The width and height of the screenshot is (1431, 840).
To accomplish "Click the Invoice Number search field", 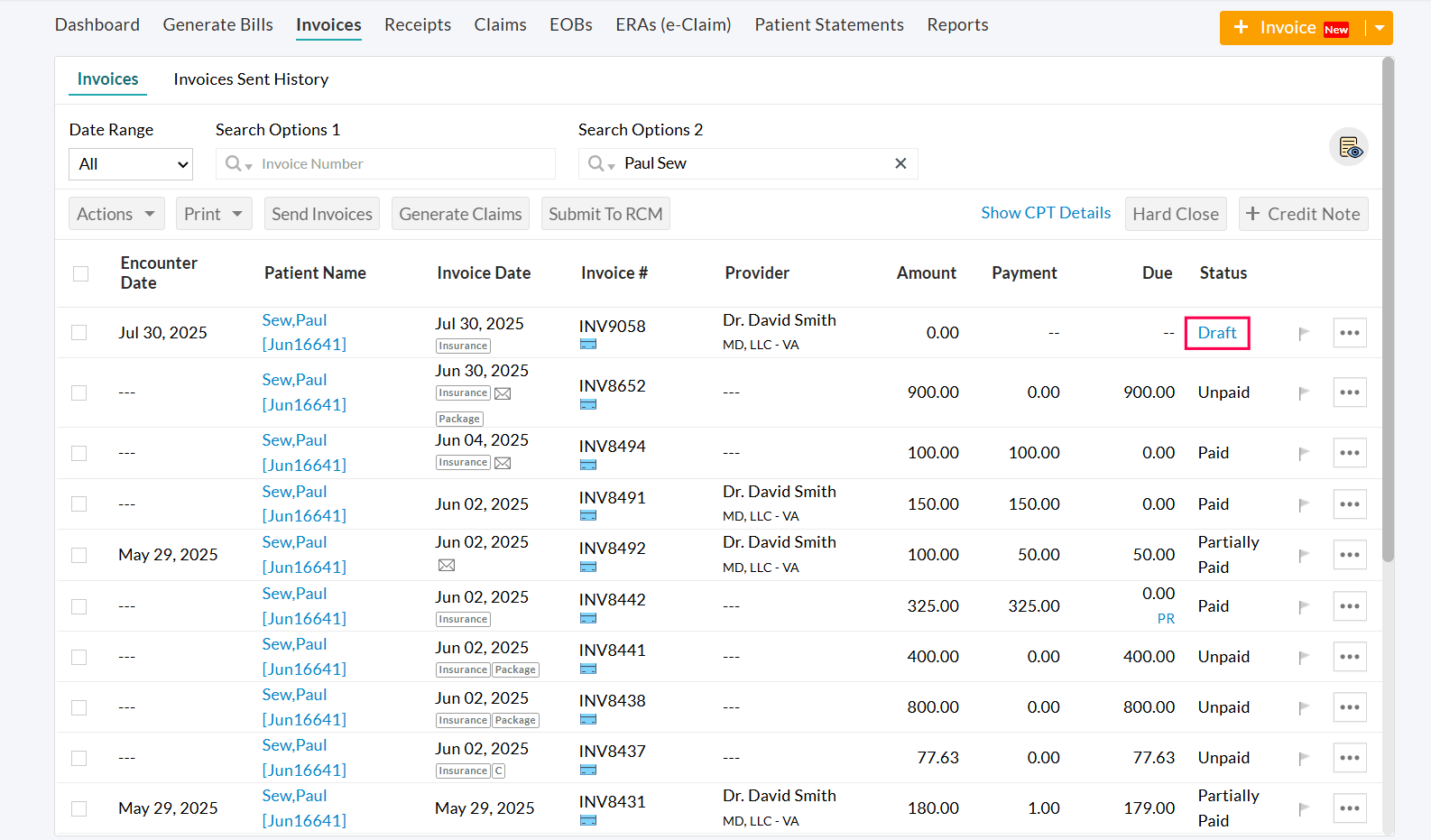I will click(x=397, y=164).
